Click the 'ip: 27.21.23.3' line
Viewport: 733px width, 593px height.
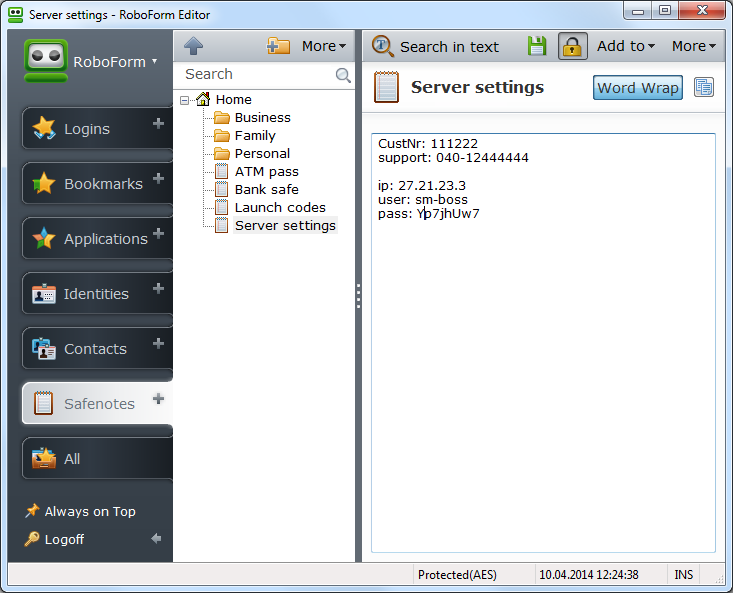422,186
